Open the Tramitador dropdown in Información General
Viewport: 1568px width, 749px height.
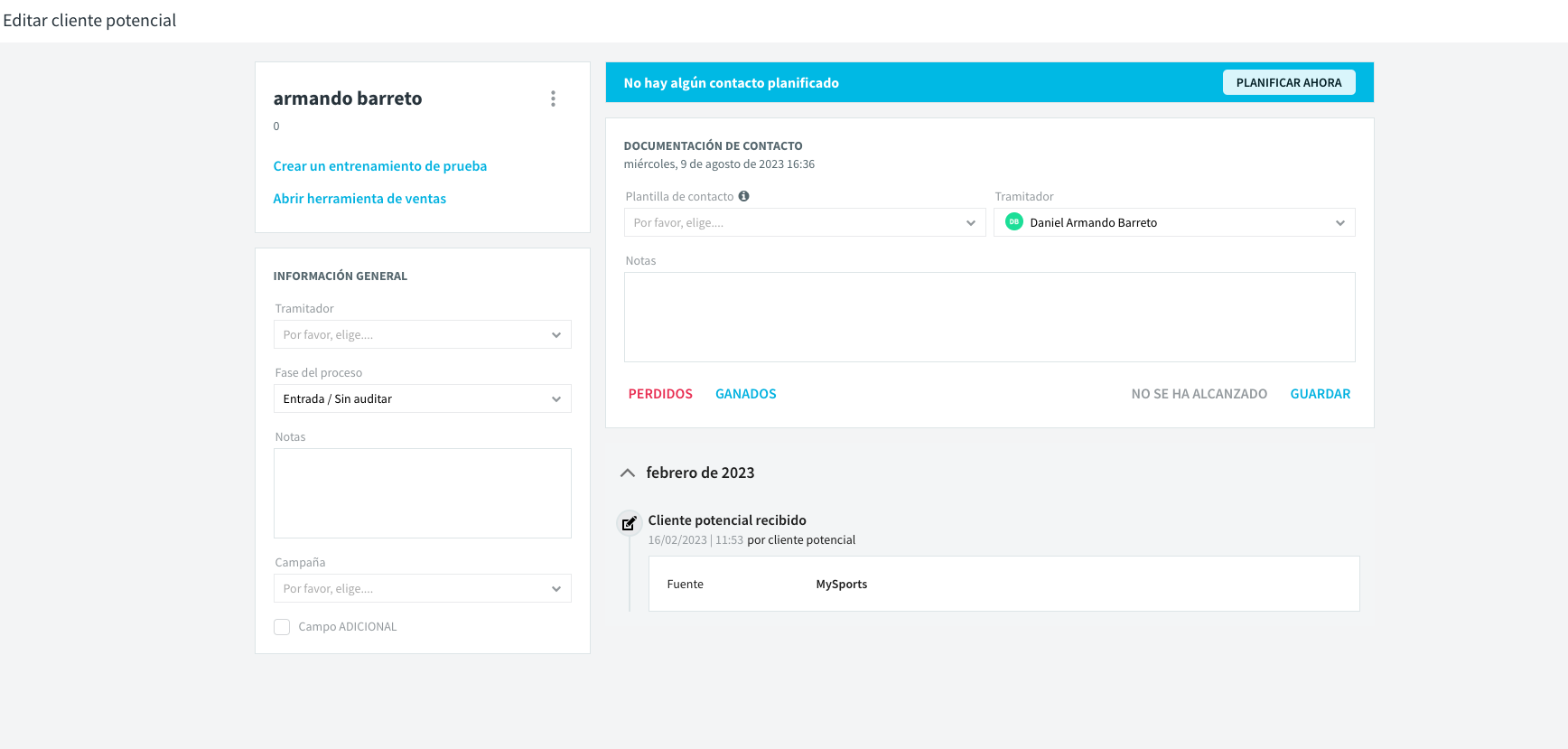423,334
